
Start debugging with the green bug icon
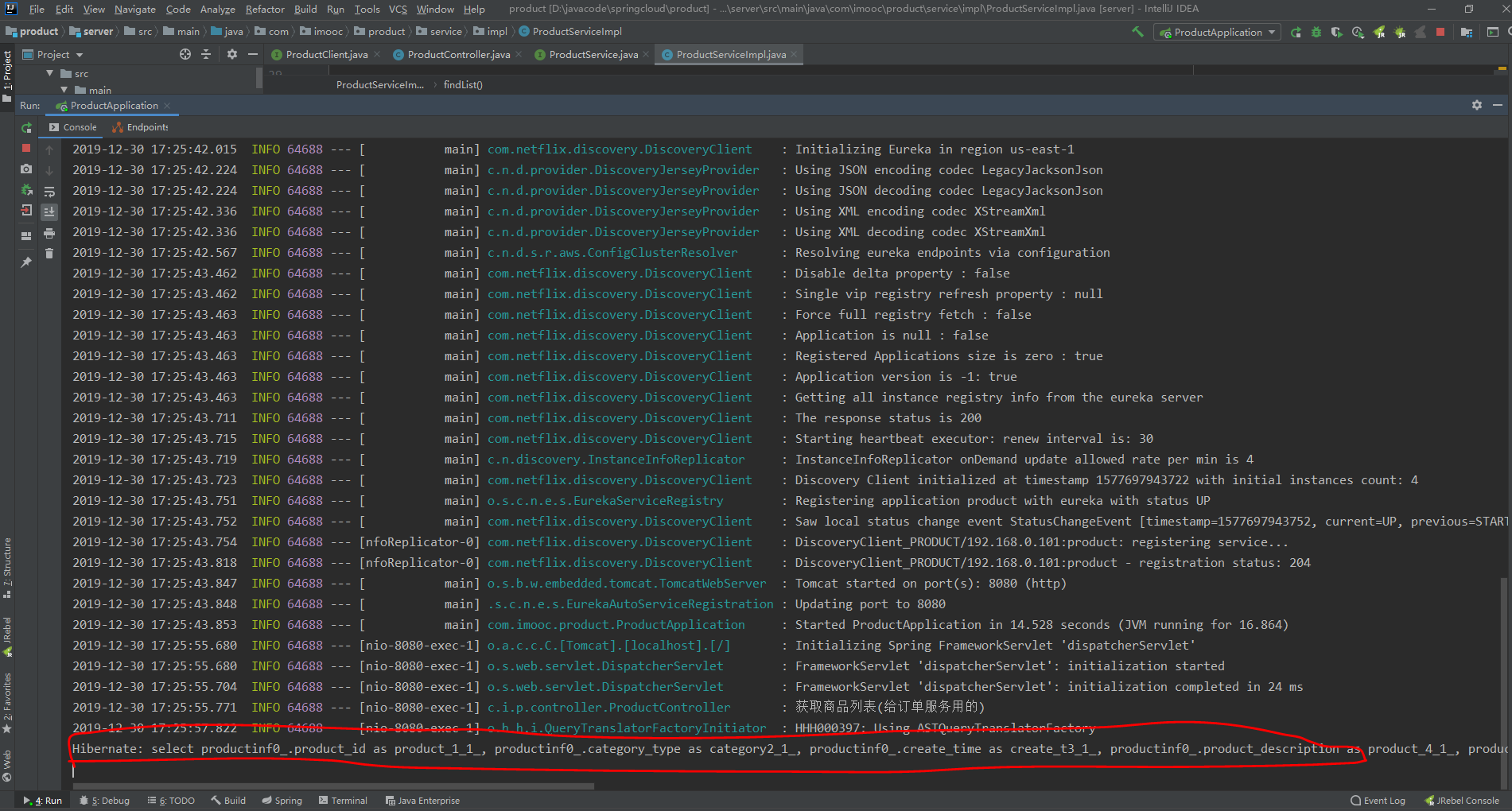[x=1316, y=32]
